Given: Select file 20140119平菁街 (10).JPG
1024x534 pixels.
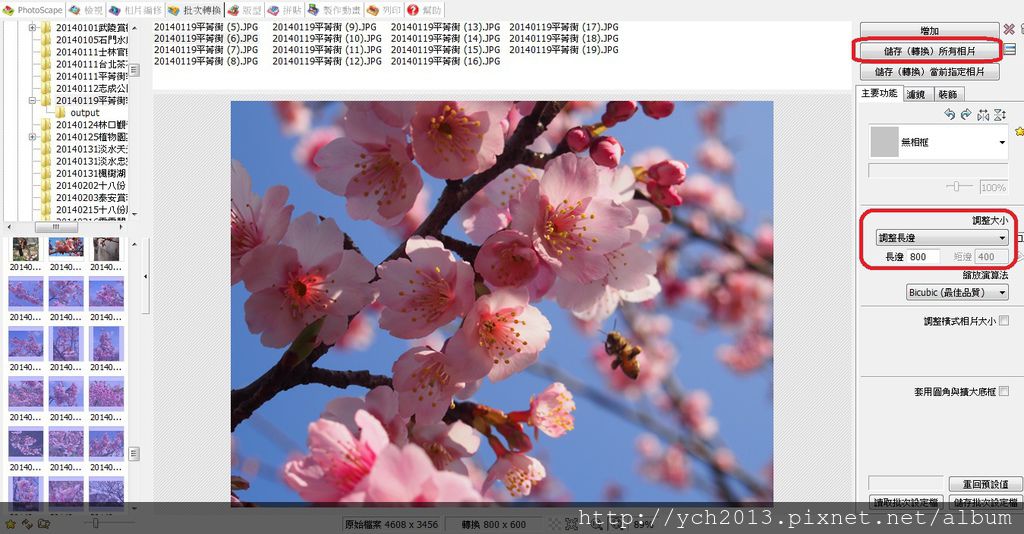Looking at the screenshot, I should pos(327,39).
